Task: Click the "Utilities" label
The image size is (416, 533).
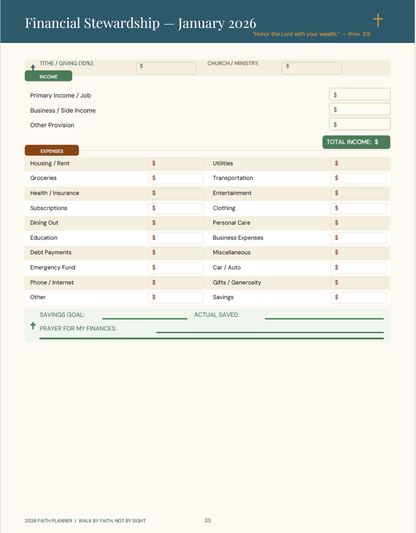Action: (x=223, y=164)
